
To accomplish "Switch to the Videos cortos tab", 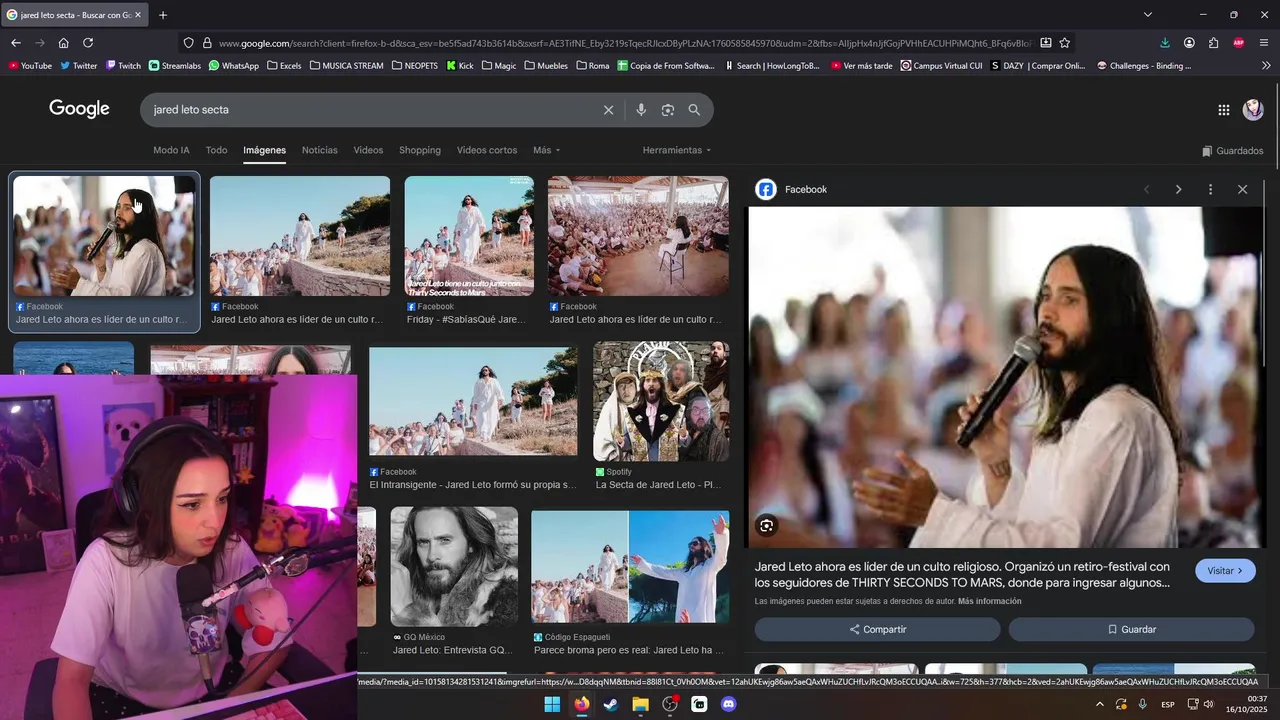I will click(487, 150).
